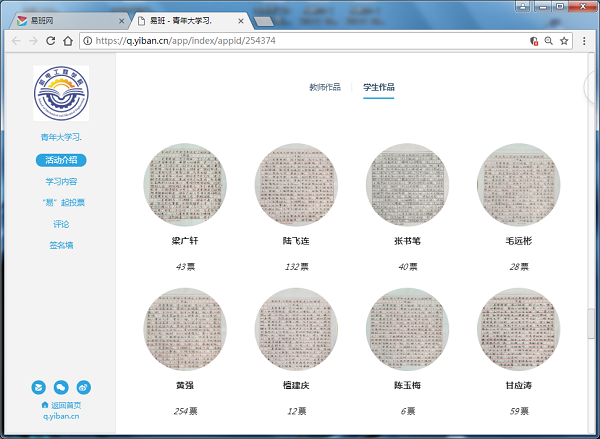Open the 签名墙 sidebar link

click(x=61, y=245)
